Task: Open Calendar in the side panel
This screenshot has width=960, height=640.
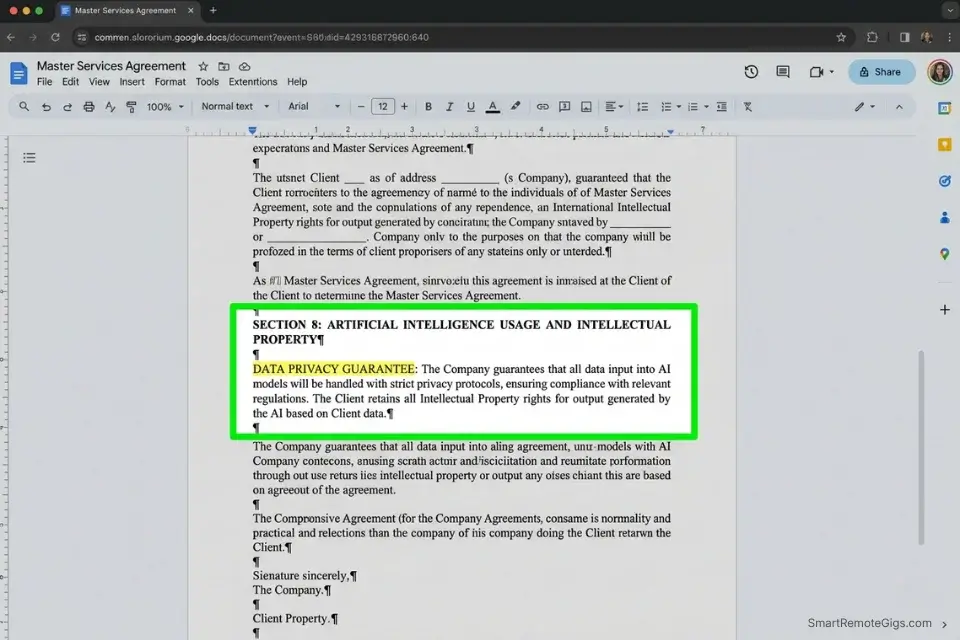Action: (x=944, y=108)
